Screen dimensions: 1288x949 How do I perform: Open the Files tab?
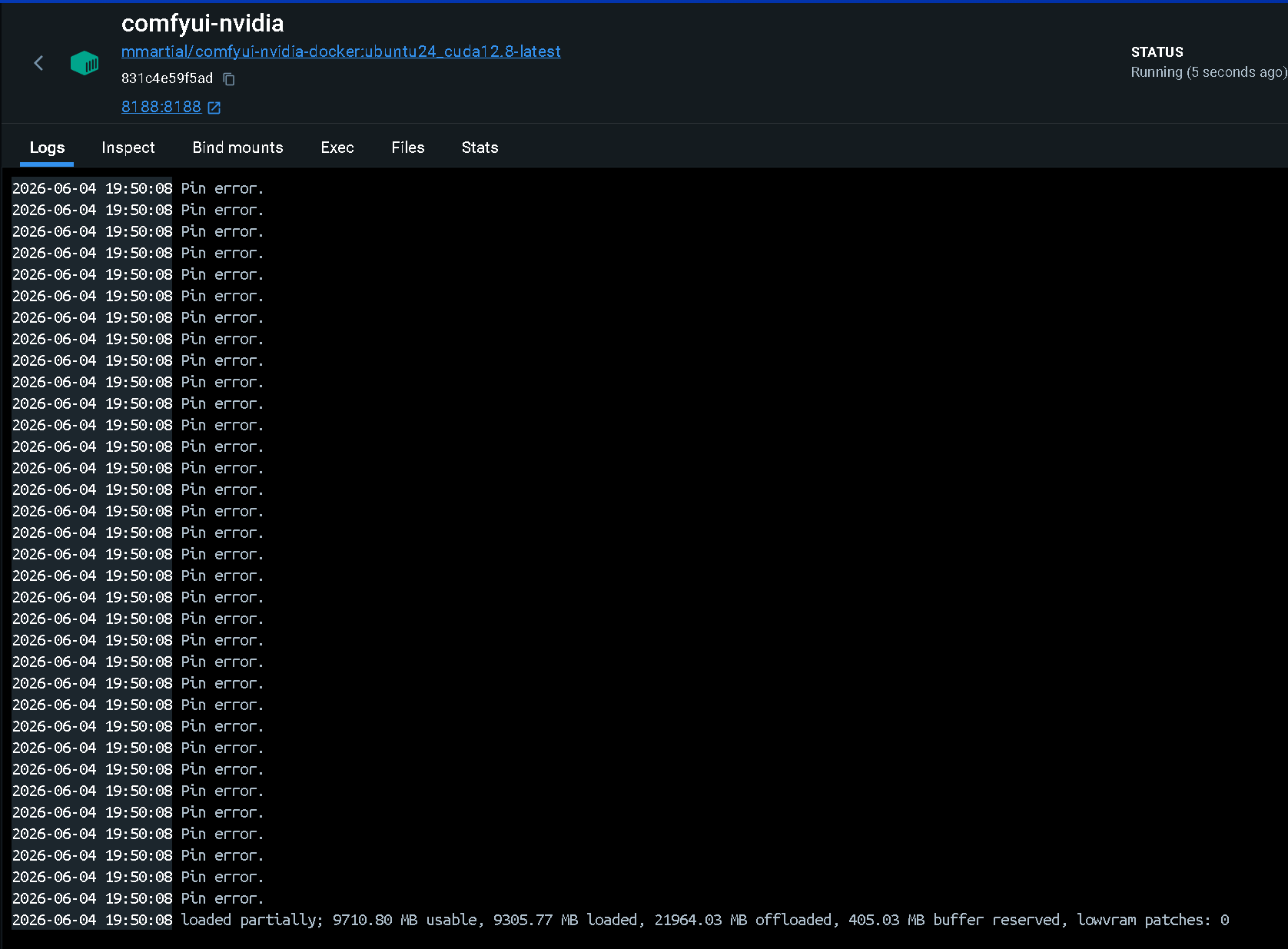[408, 148]
